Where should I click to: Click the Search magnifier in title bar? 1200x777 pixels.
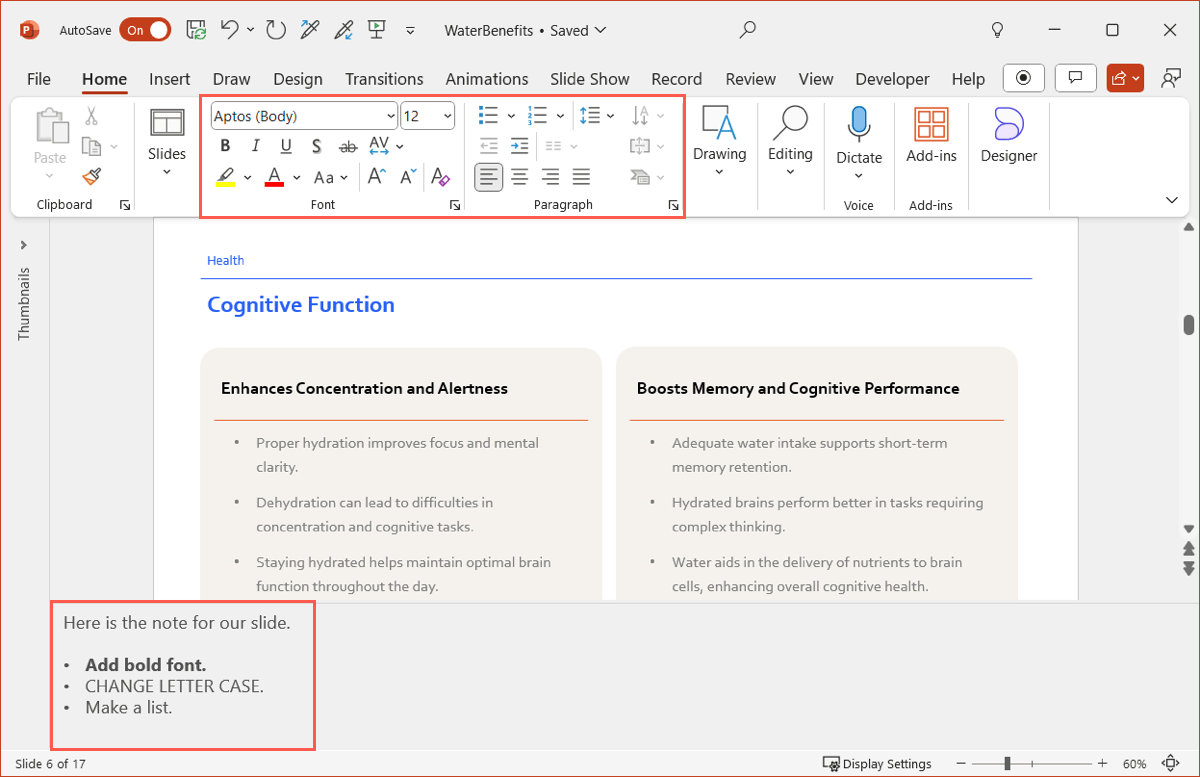[747, 30]
